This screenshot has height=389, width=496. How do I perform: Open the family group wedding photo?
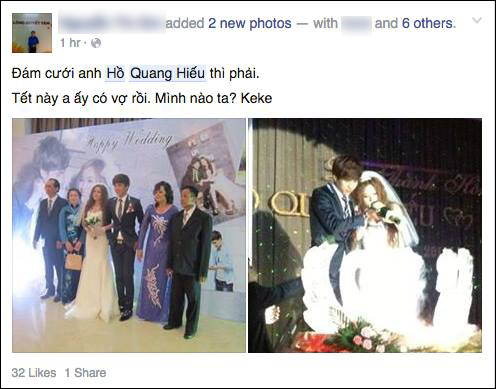point(129,235)
